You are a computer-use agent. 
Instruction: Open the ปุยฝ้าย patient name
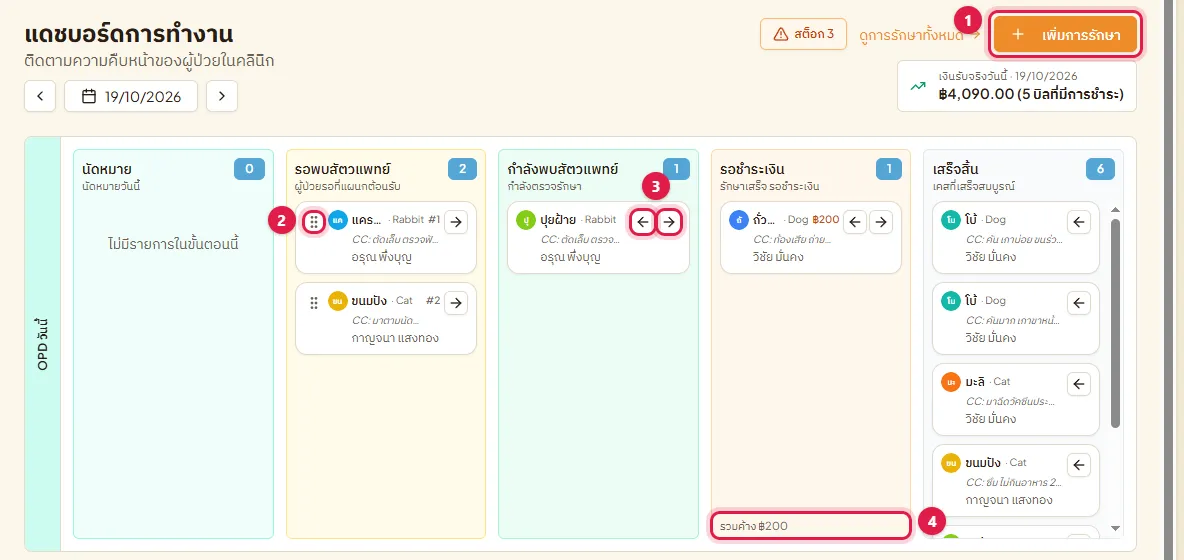click(x=558, y=220)
